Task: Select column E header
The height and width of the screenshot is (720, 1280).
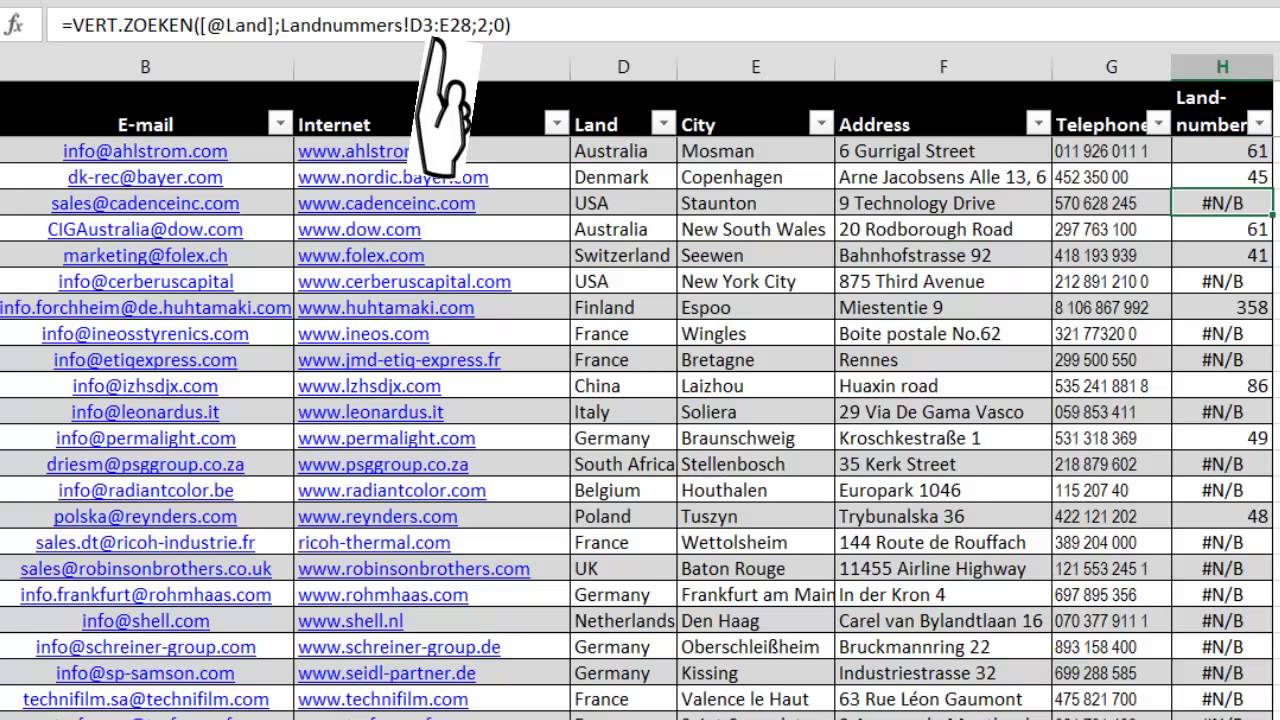Action: [x=755, y=67]
